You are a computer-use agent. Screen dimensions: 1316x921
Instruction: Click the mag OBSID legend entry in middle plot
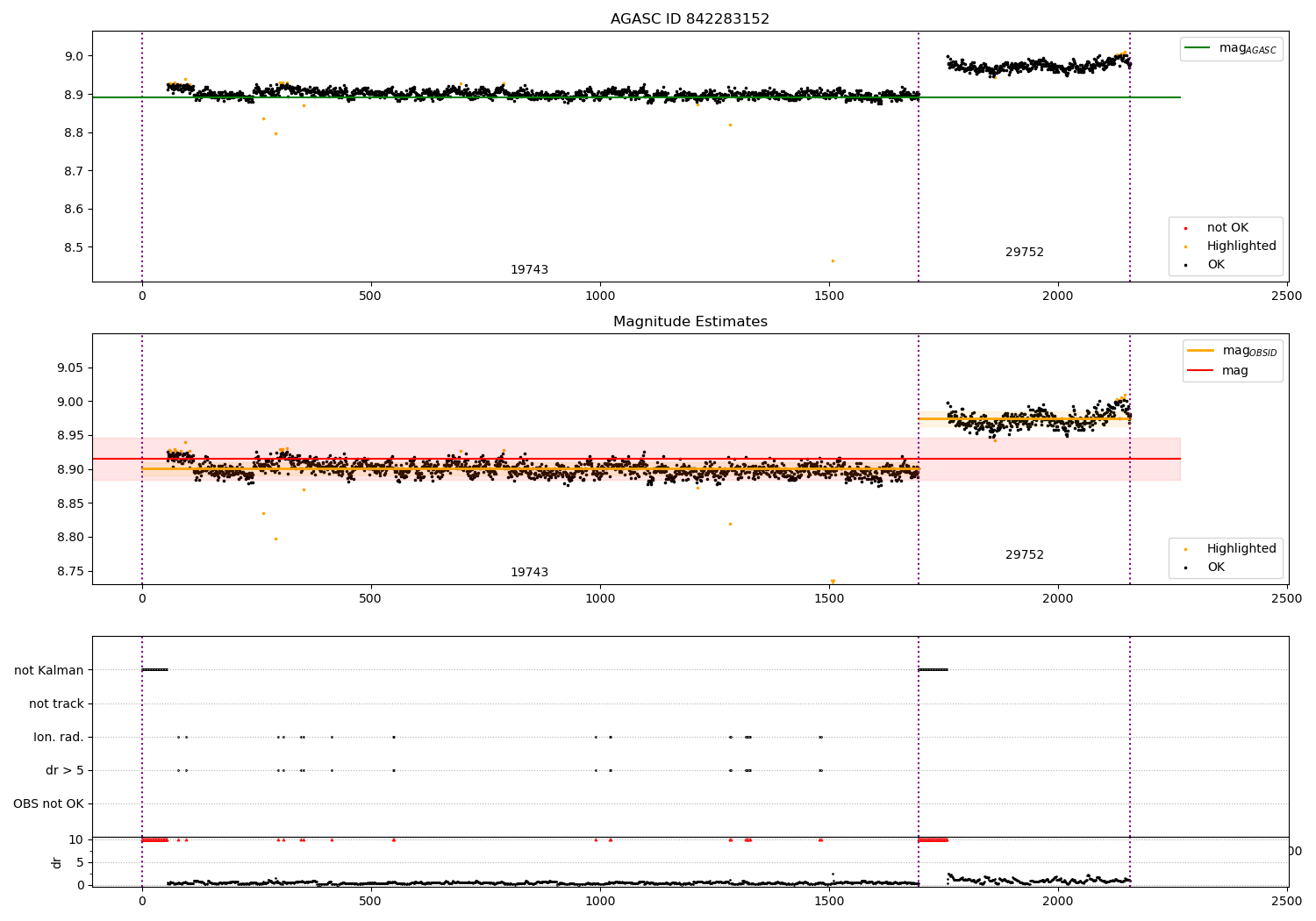(1233, 351)
